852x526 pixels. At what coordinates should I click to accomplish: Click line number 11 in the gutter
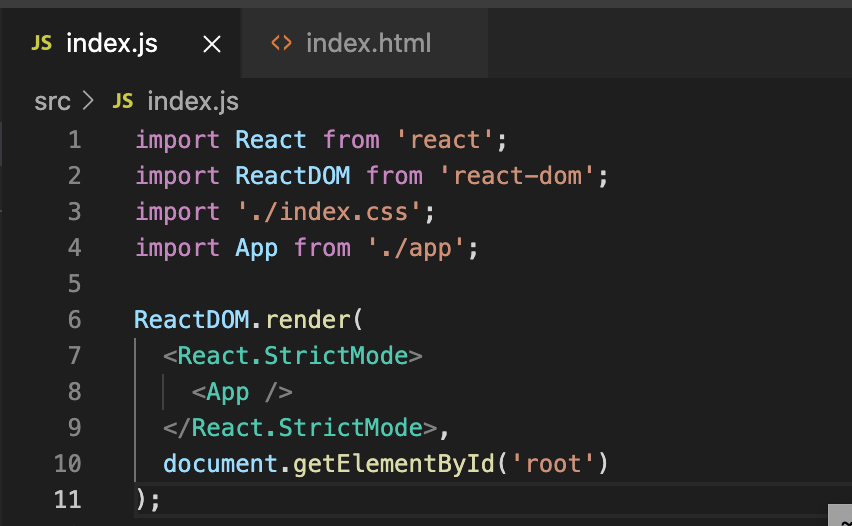click(x=68, y=499)
